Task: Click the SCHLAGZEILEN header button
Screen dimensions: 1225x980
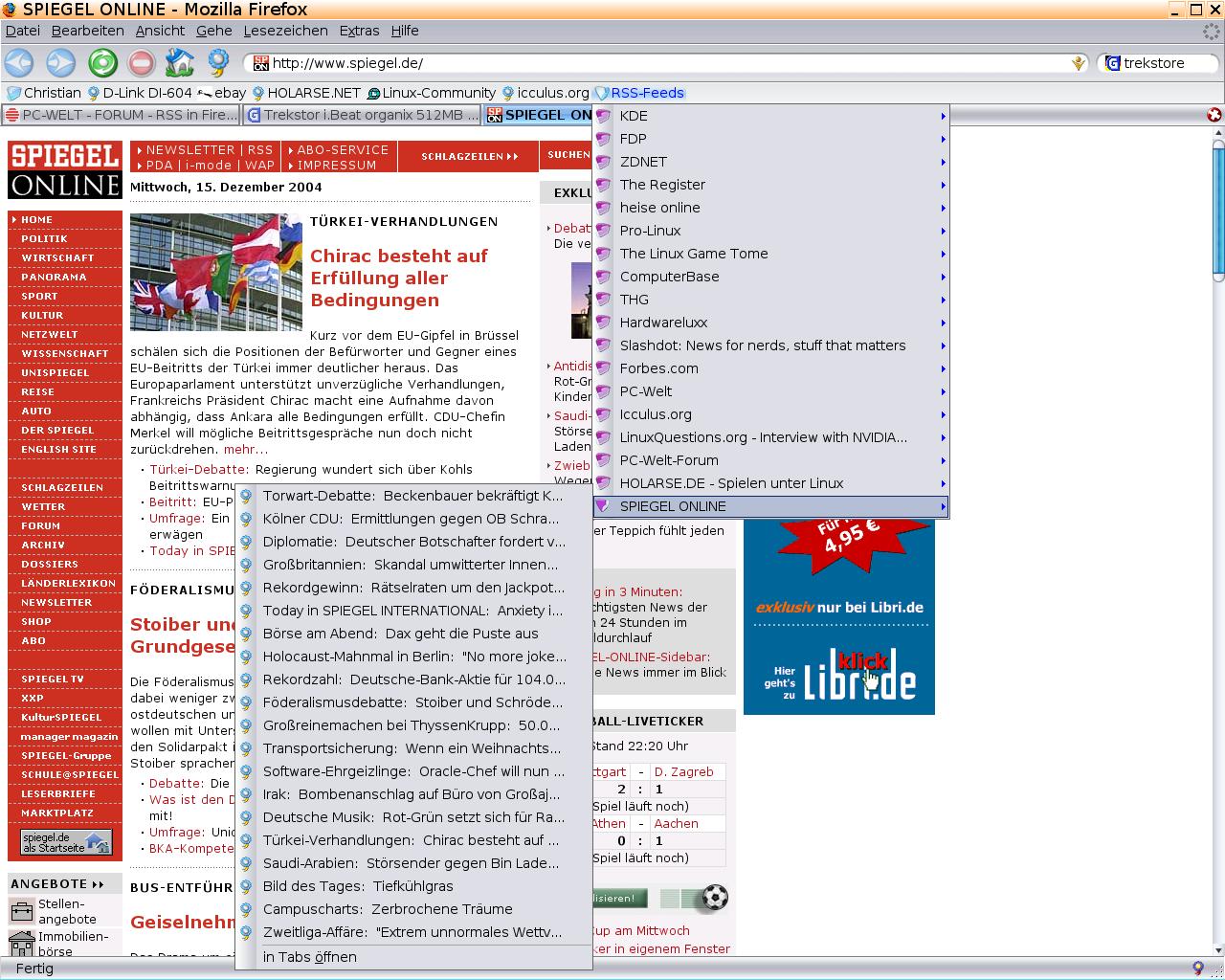Action: (x=470, y=156)
